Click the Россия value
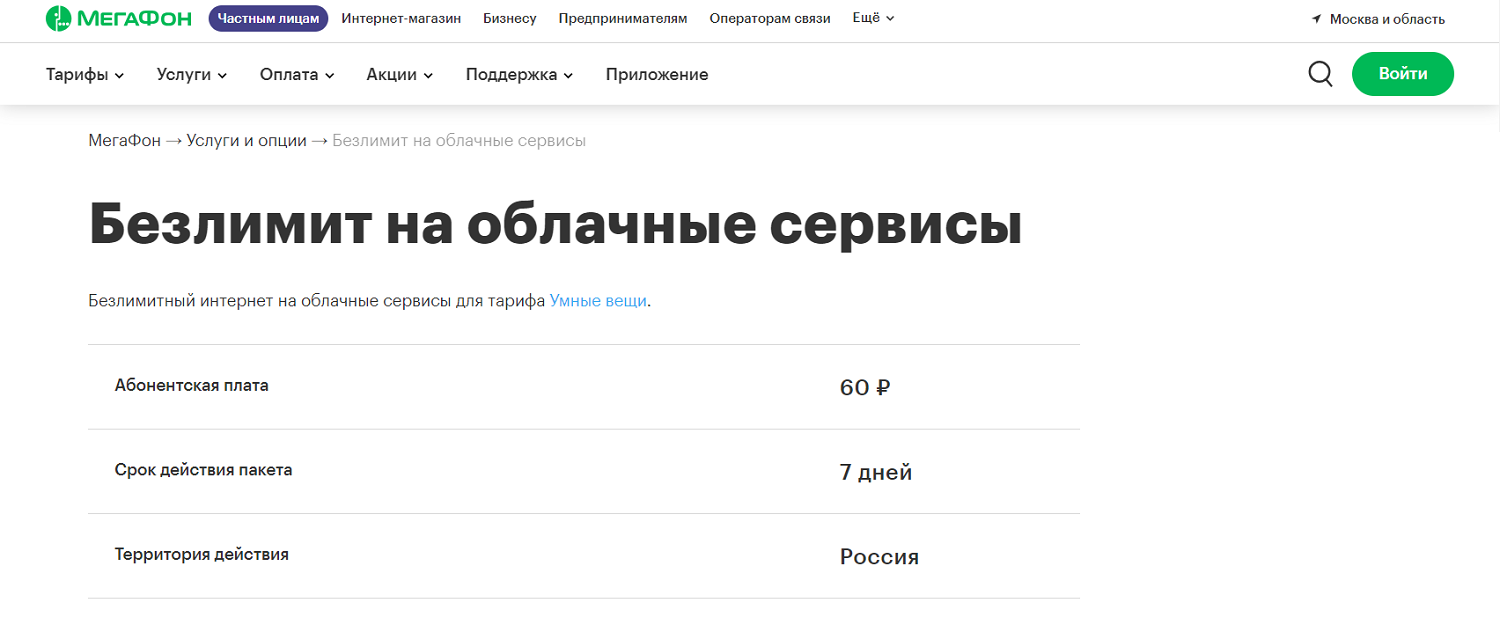 [x=879, y=557]
